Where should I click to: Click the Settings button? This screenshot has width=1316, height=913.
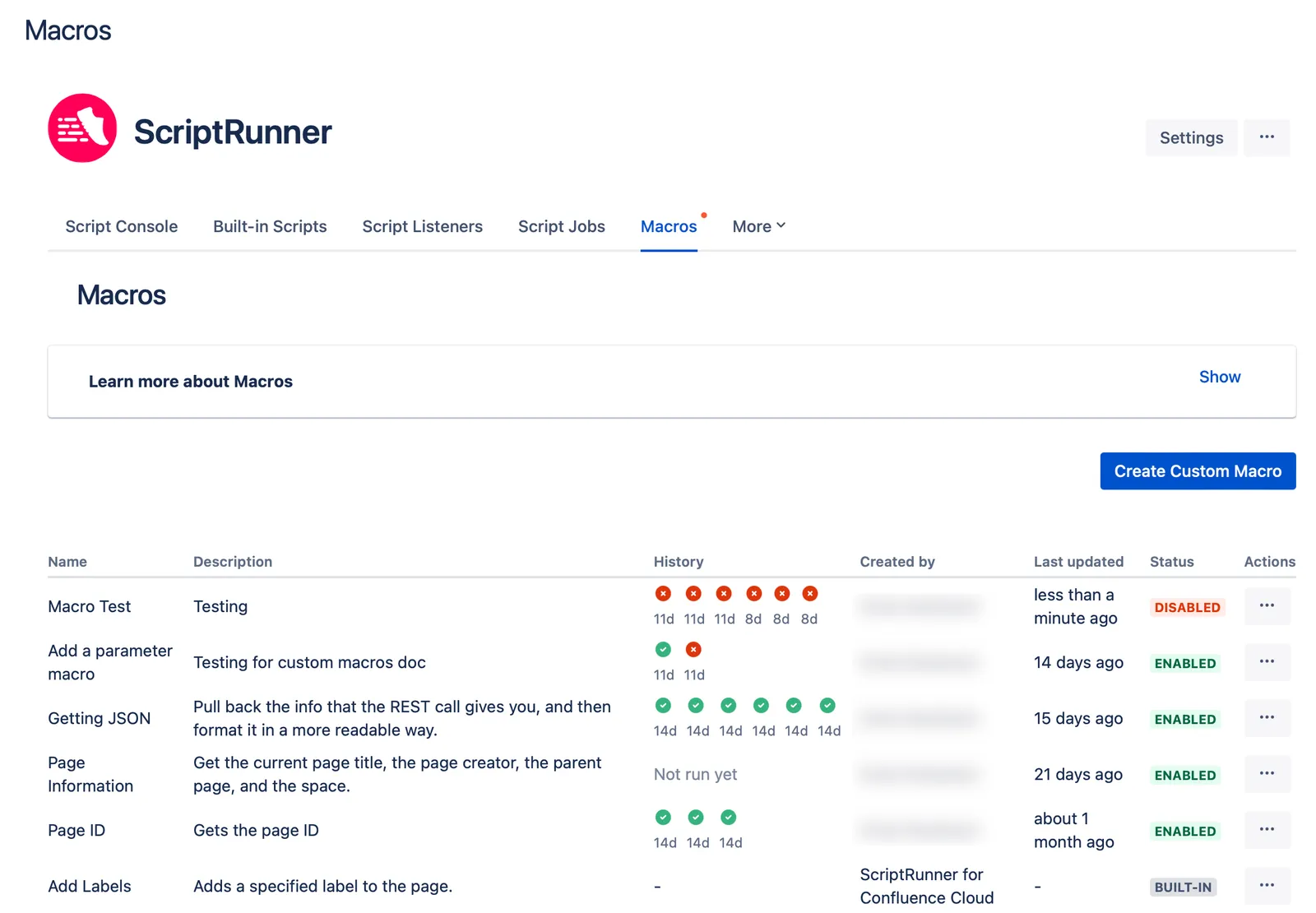[x=1191, y=137]
